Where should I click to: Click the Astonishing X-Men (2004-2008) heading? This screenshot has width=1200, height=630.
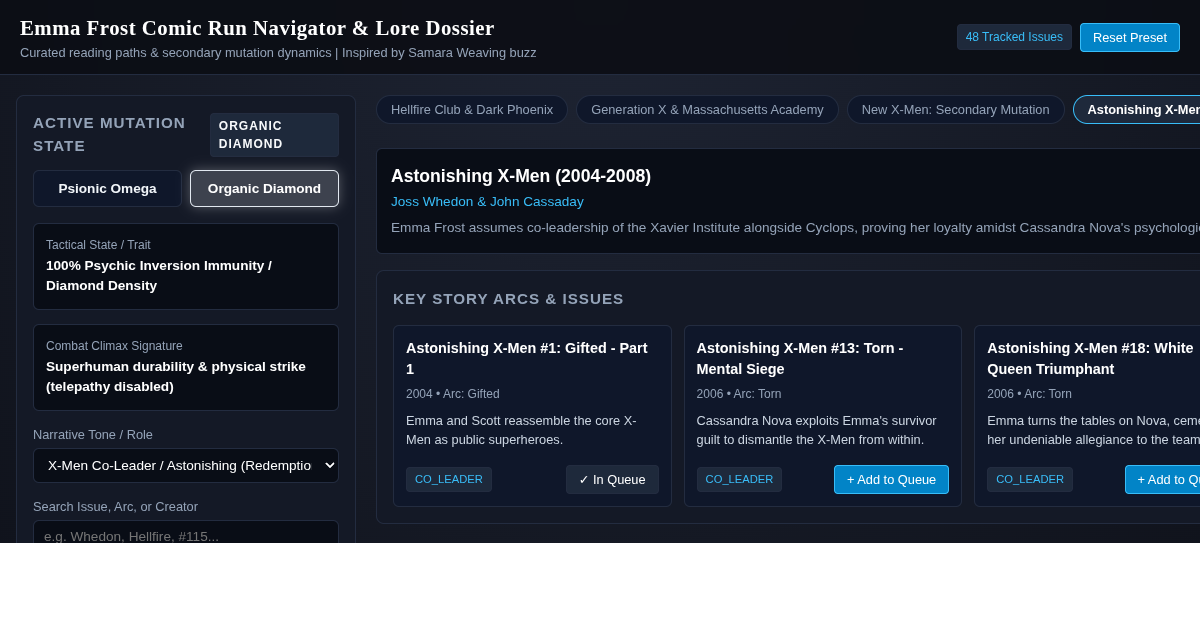(521, 176)
